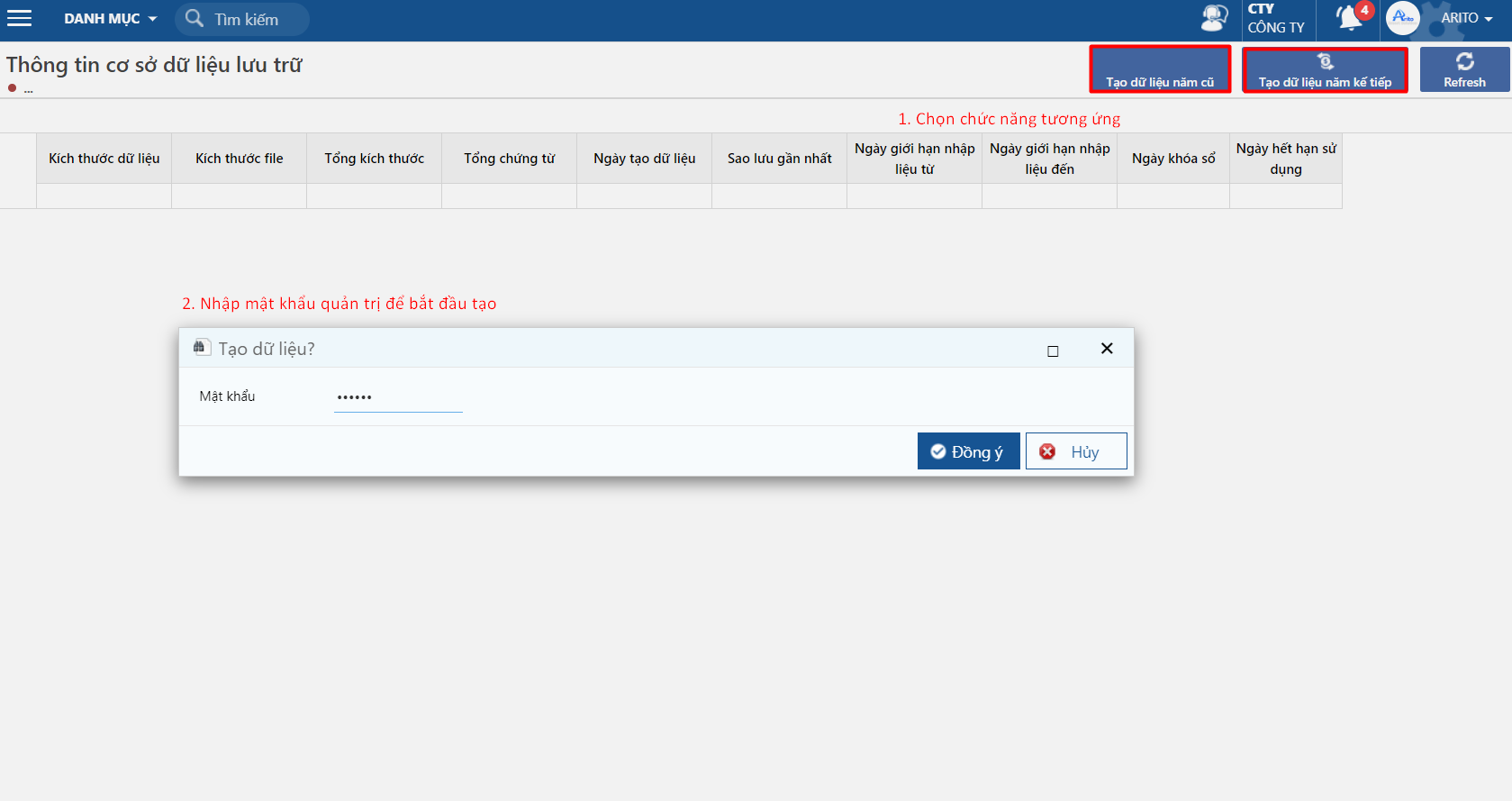This screenshot has height=801, width=1512.
Task: Click the Refresh button
Action: tap(1464, 69)
